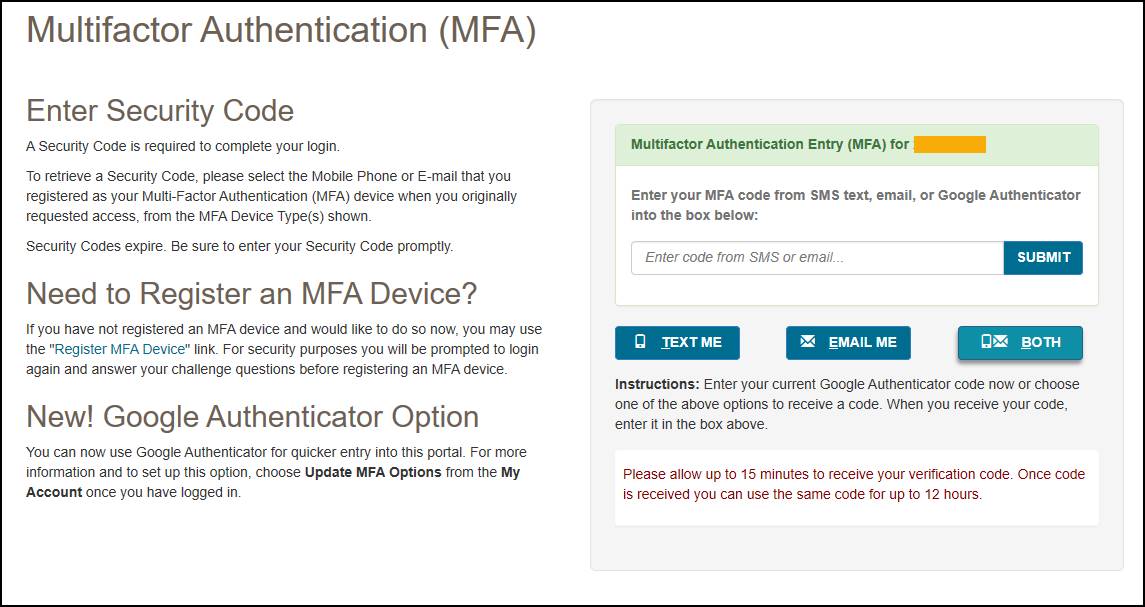Image resolution: width=1145 pixels, height=607 pixels.
Task: Click the orange redacted username block
Action: pyautogui.click(x=950, y=145)
